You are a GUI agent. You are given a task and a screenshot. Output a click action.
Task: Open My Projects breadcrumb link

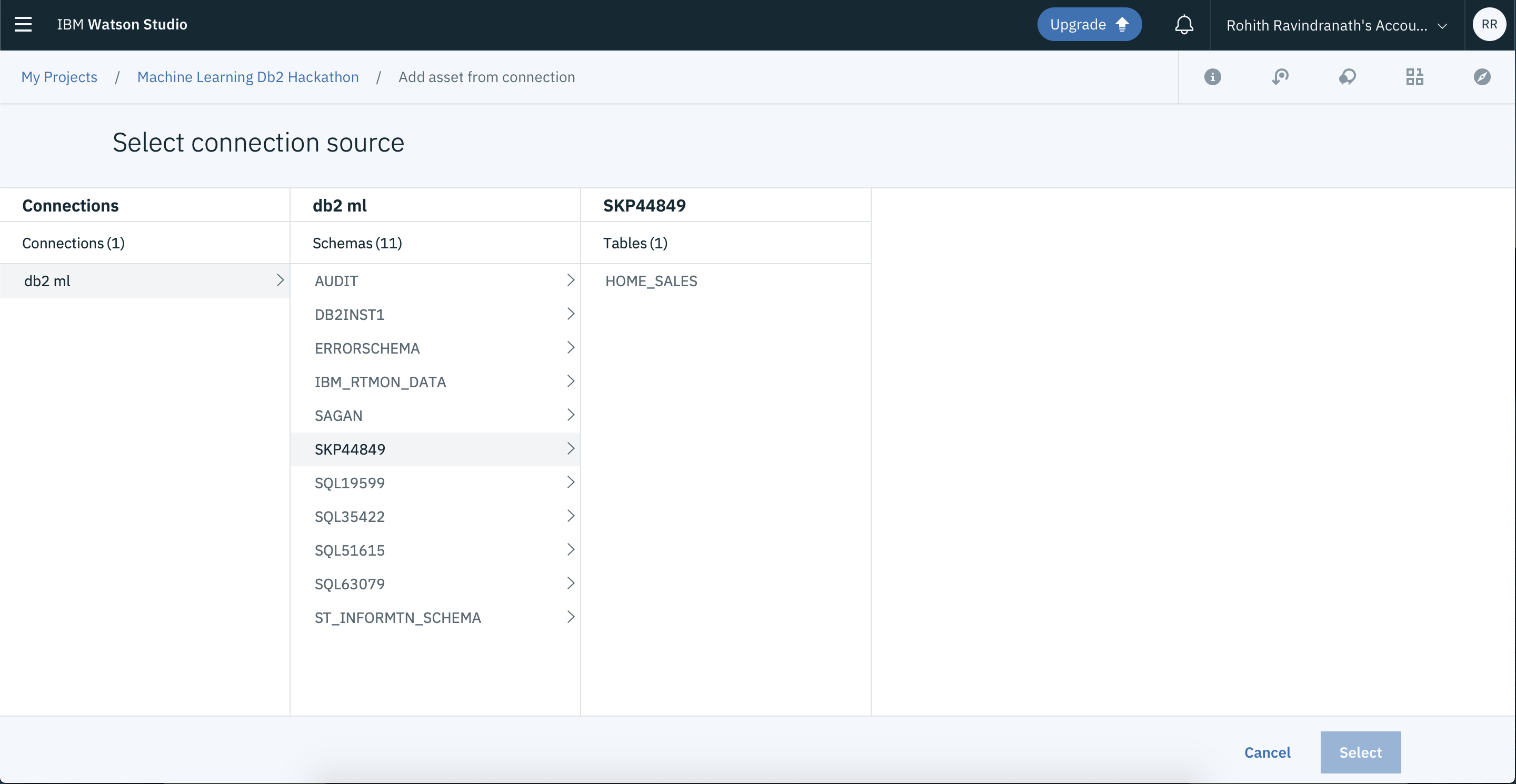point(59,77)
